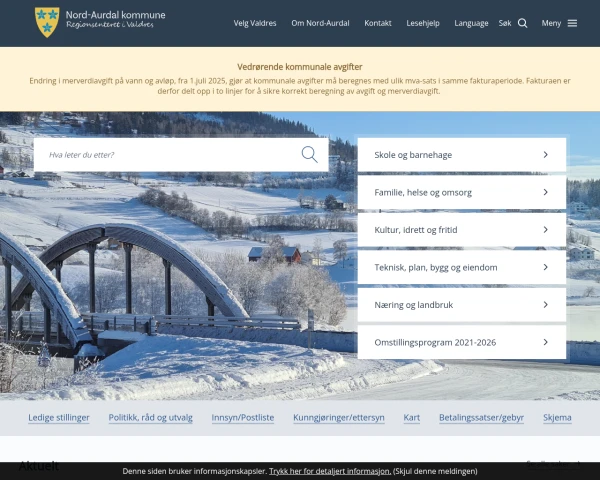This screenshot has height=480, width=600.
Task: Open the Innsyn/Postliste link
Action: pyautogui.click(x=243, y=418)
